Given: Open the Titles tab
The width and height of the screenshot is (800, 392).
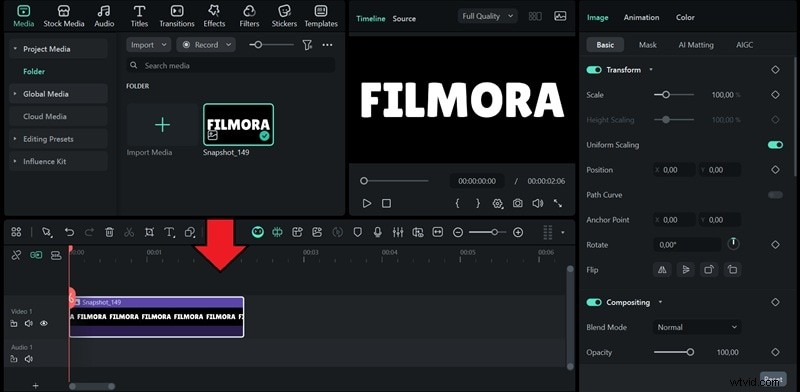Looking at the screenshot, I should tap(139, 16).
